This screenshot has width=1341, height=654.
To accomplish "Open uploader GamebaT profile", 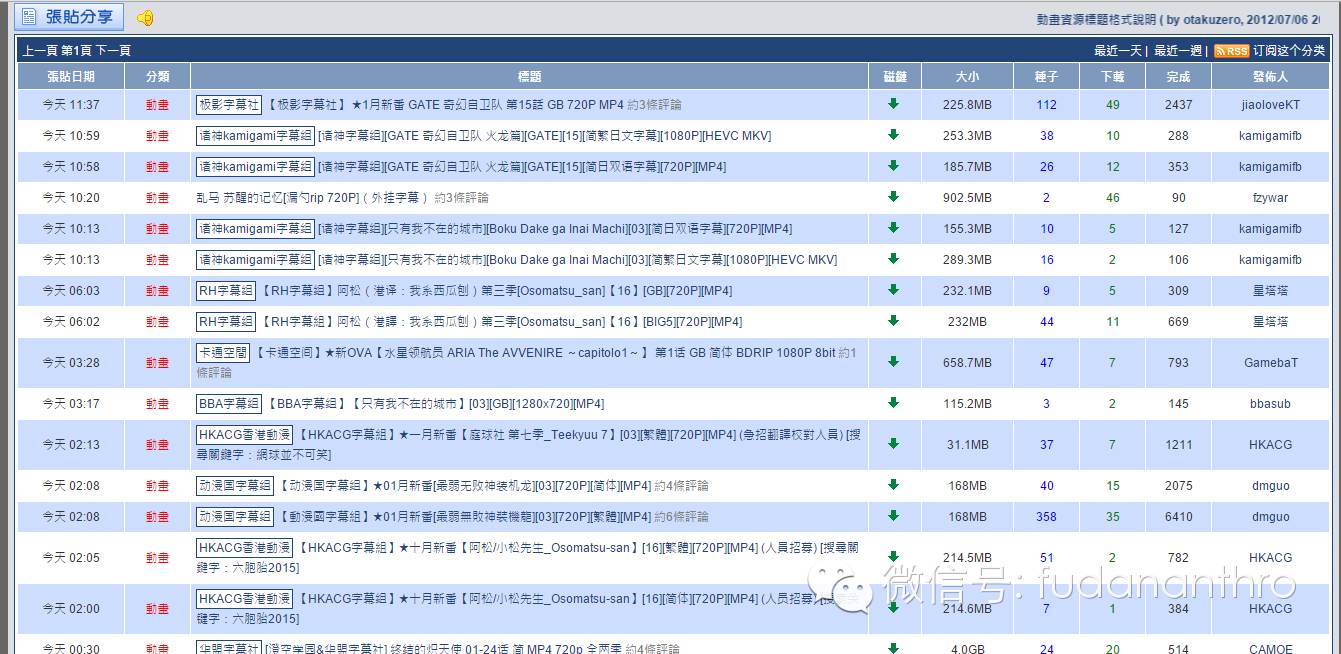I will (x=1270, y=362).
